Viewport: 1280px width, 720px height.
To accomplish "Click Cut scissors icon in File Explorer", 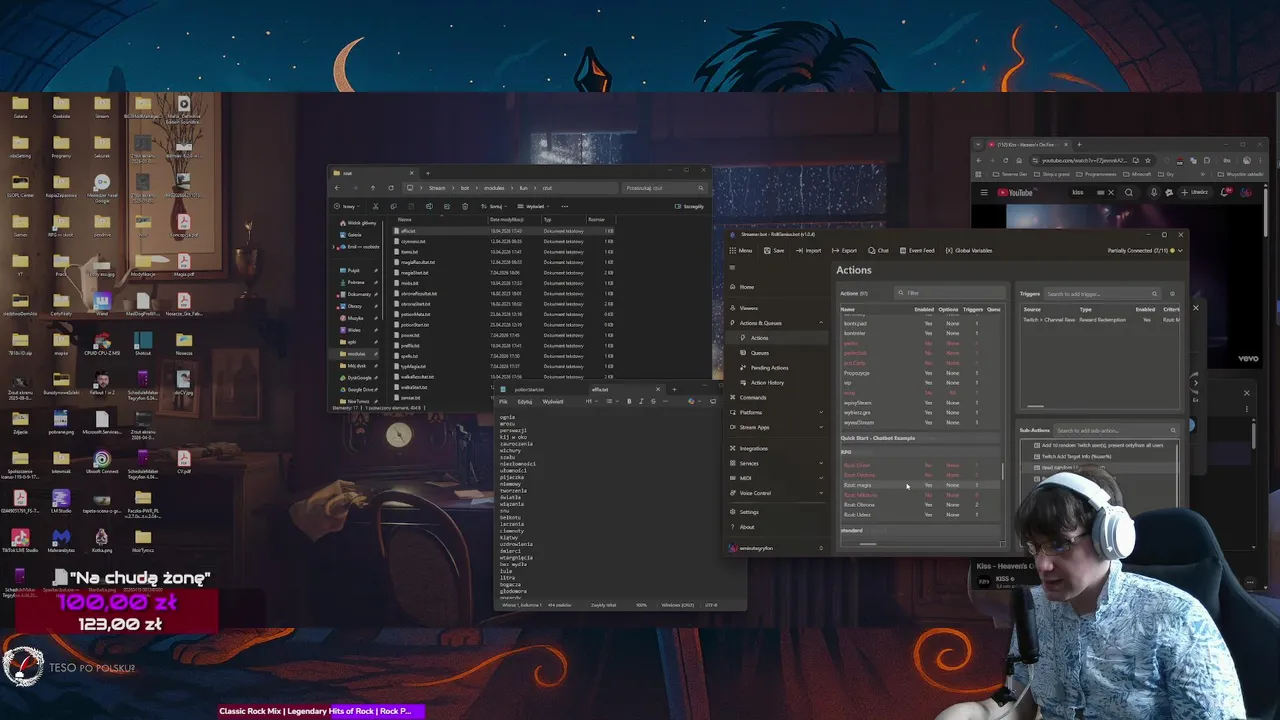I will pos(375,207).
